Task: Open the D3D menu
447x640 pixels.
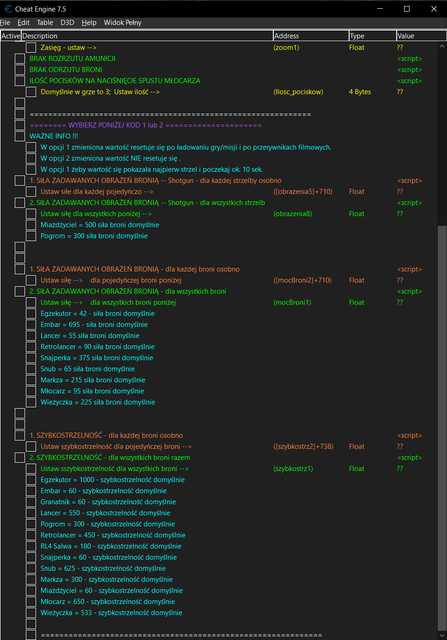Action: 67,22
